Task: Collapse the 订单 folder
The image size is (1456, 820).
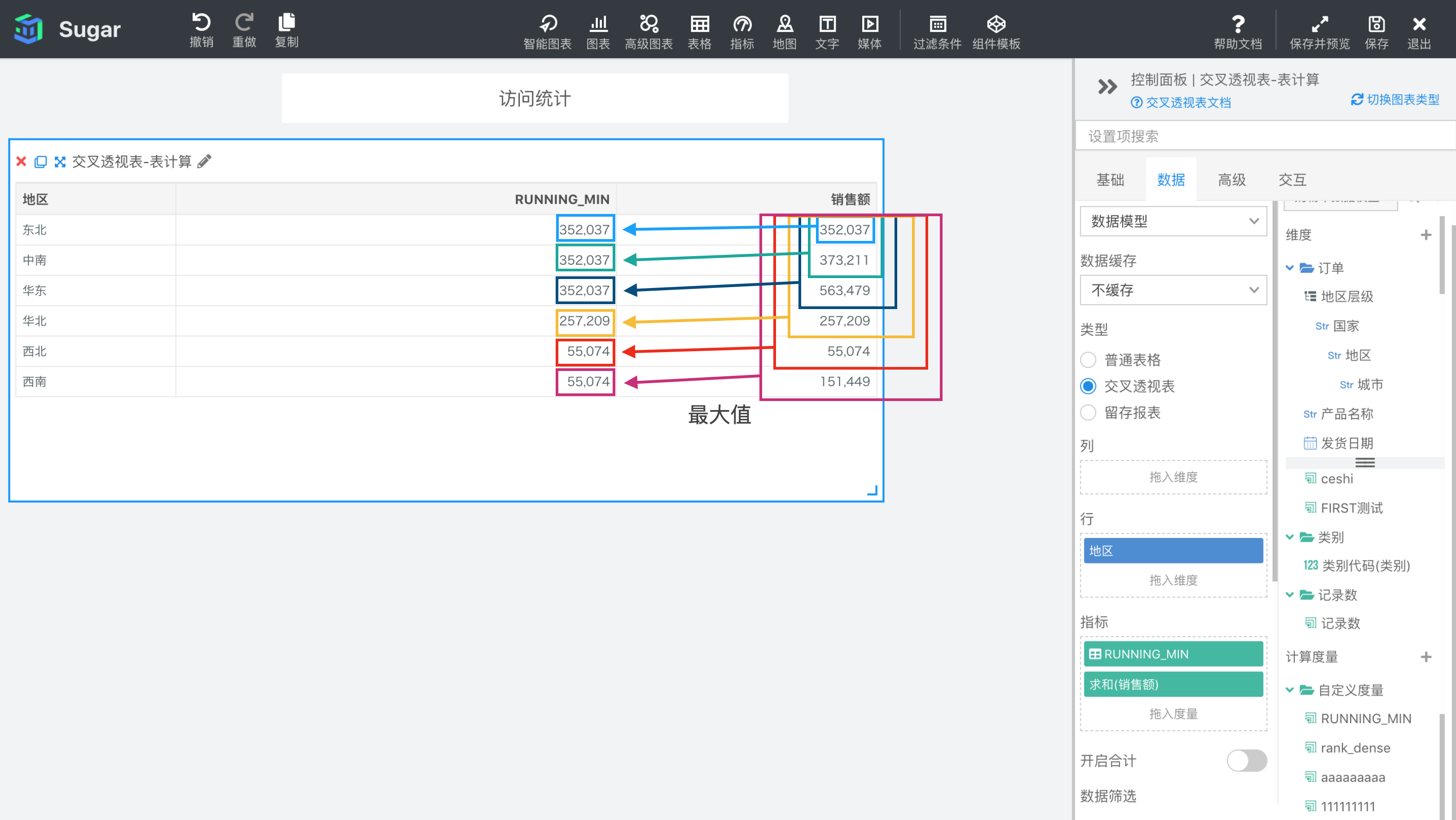Action: [1290, 268]
